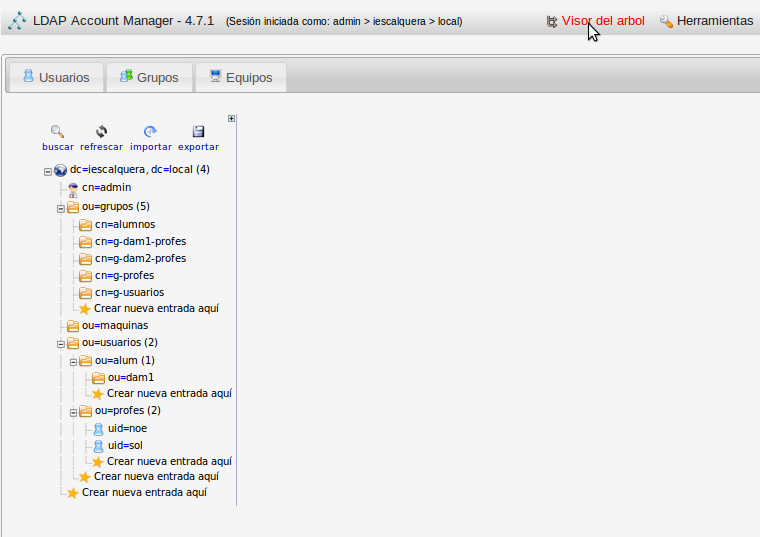760x537 pixels.
Task: Create new entry under ou=usuarios
Action: 157,476
